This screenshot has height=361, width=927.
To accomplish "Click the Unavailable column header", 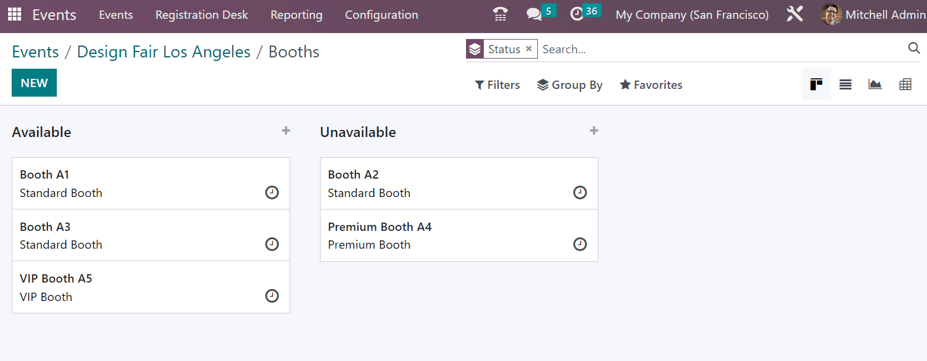I will [x=358, y=132].
